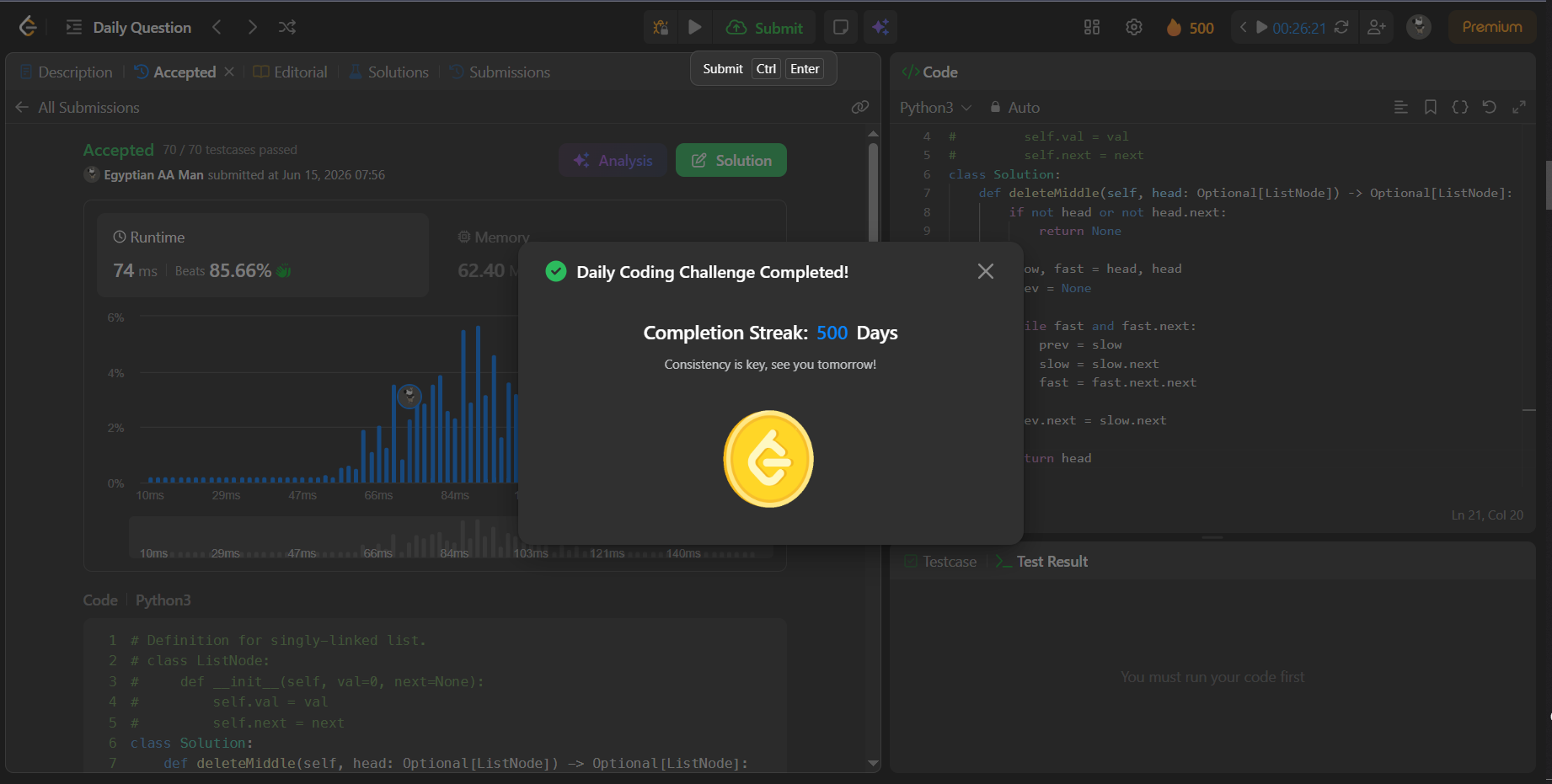Image resolution: width=1552 pixels, height=784 pixels.
Task: Go back to All Submissions
Action: pyautogui.click(x=78, y=108)
